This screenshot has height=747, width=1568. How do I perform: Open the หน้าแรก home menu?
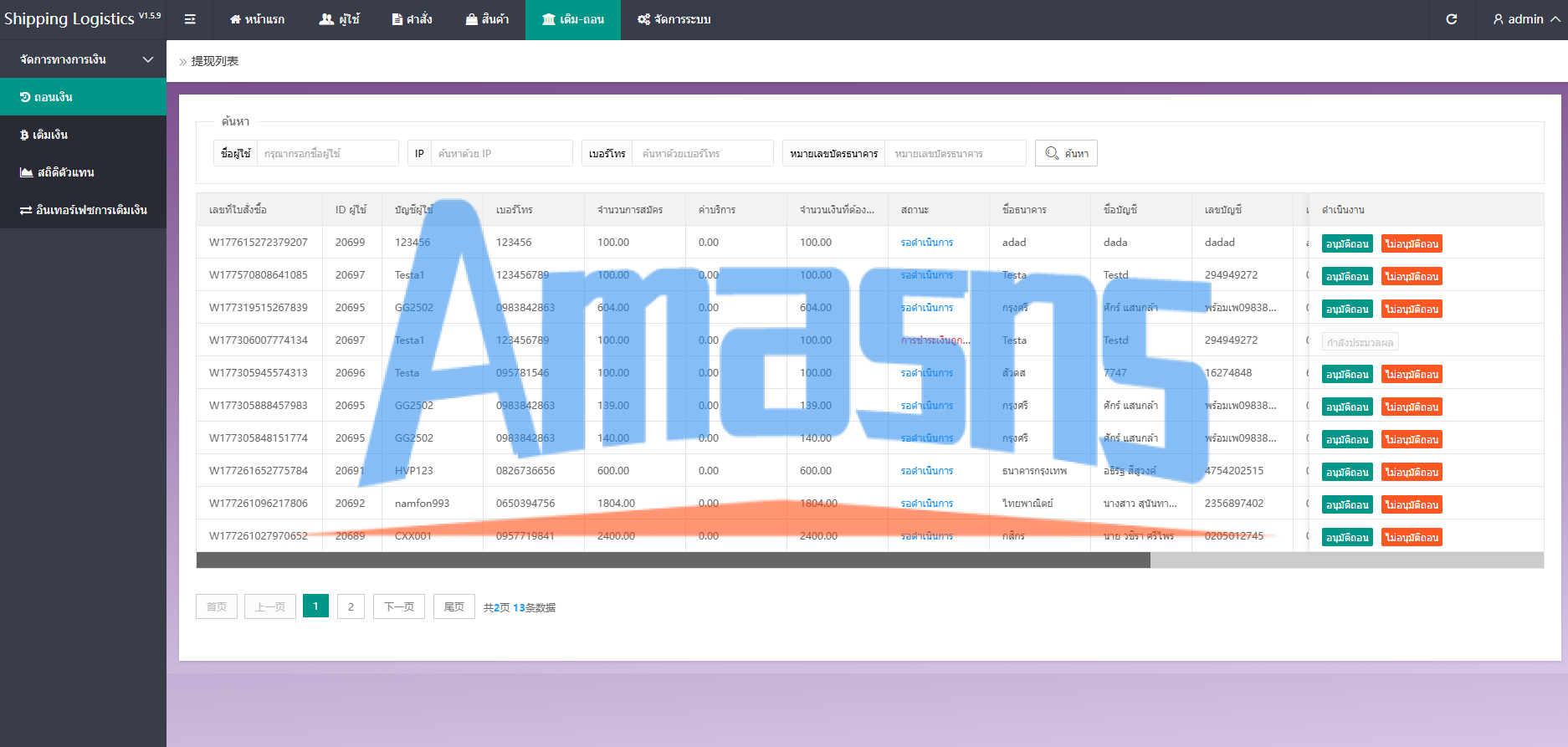(x=257, y=19)
